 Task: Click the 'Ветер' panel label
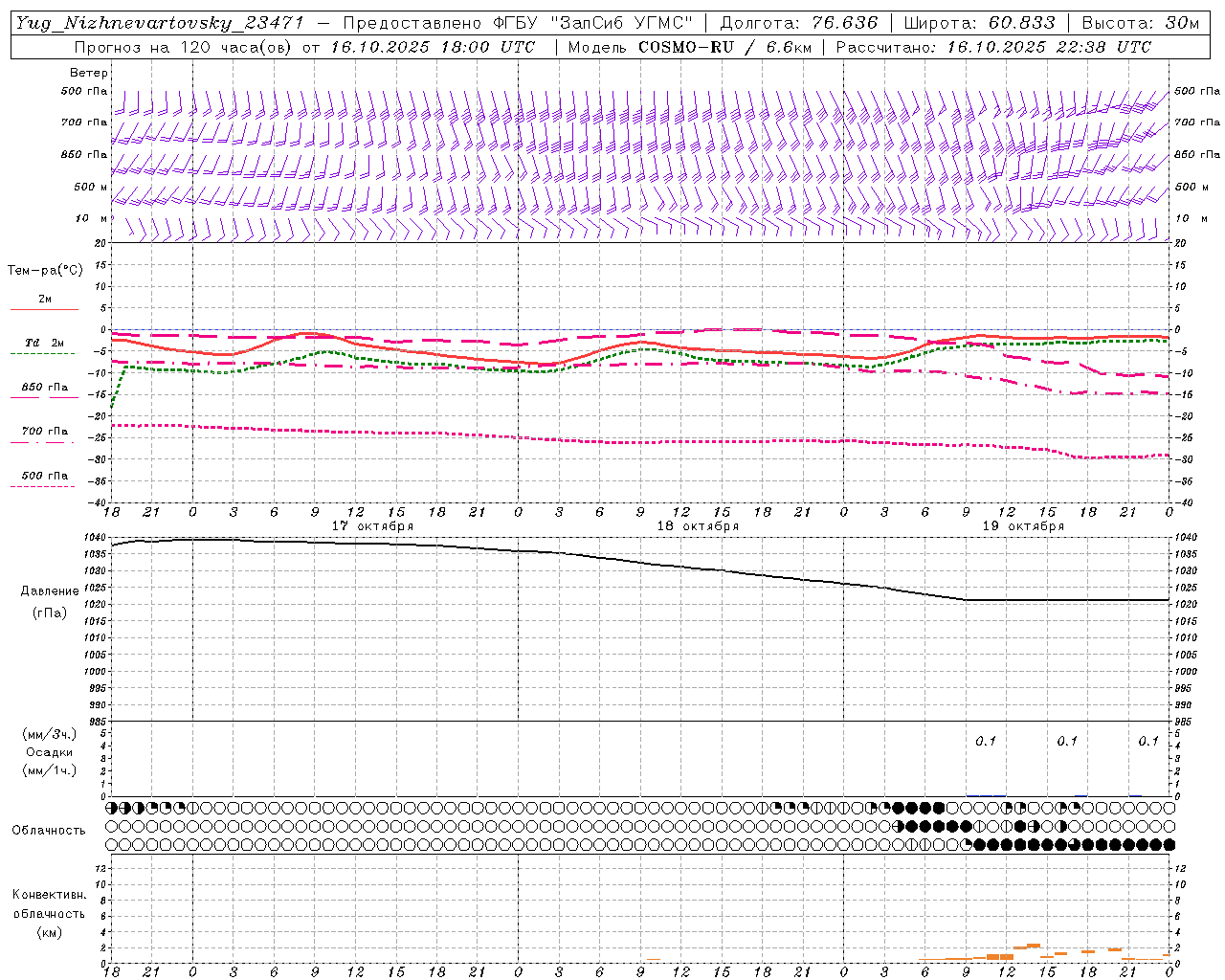point(88,73)
